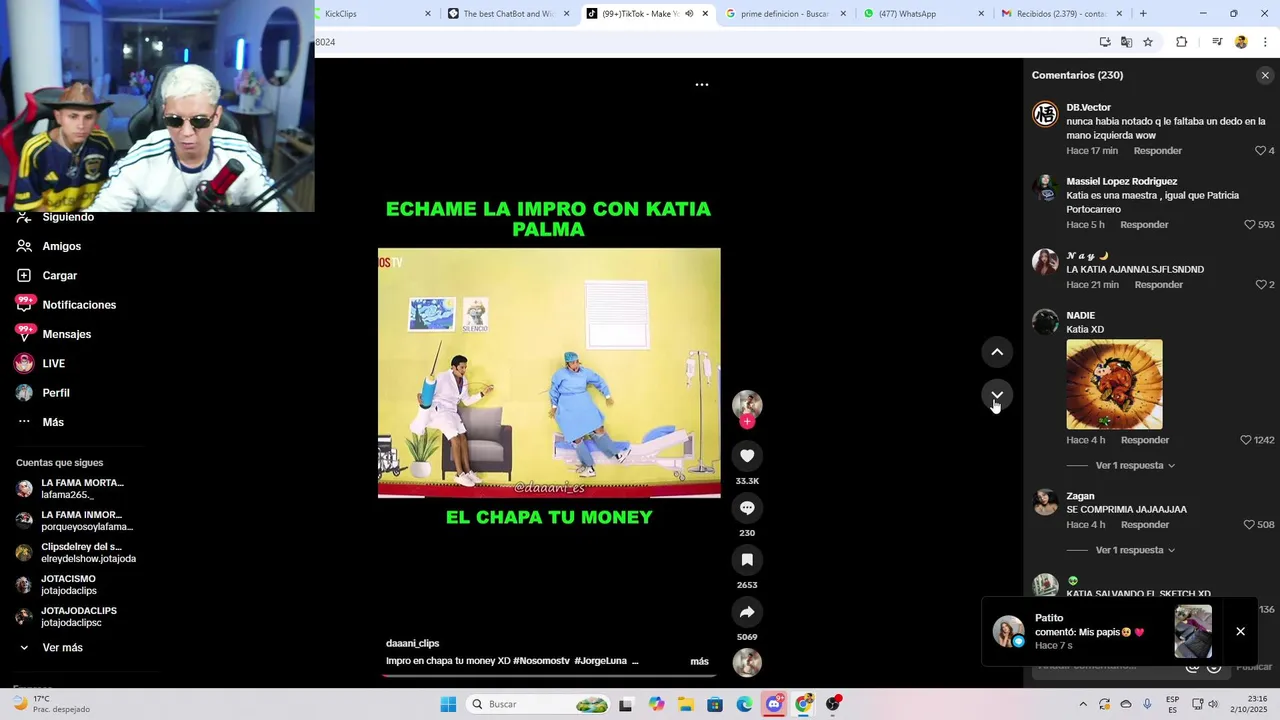Reply to DB.Vector's comment

(1157, 151)
